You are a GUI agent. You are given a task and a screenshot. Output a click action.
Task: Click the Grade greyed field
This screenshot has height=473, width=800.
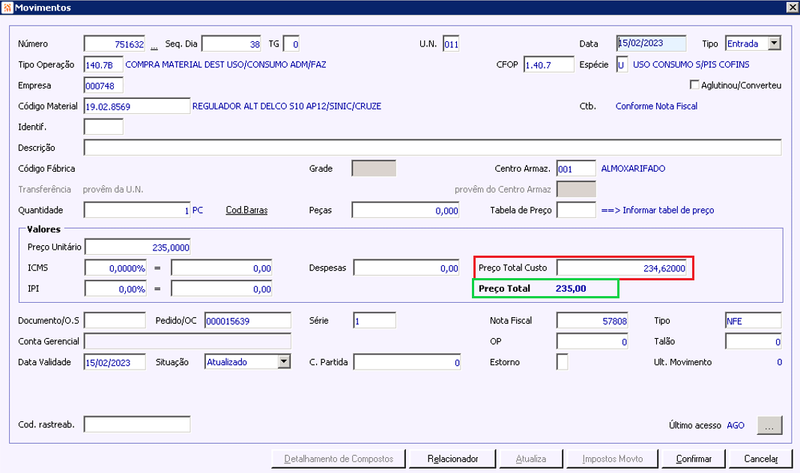[373, 168]
